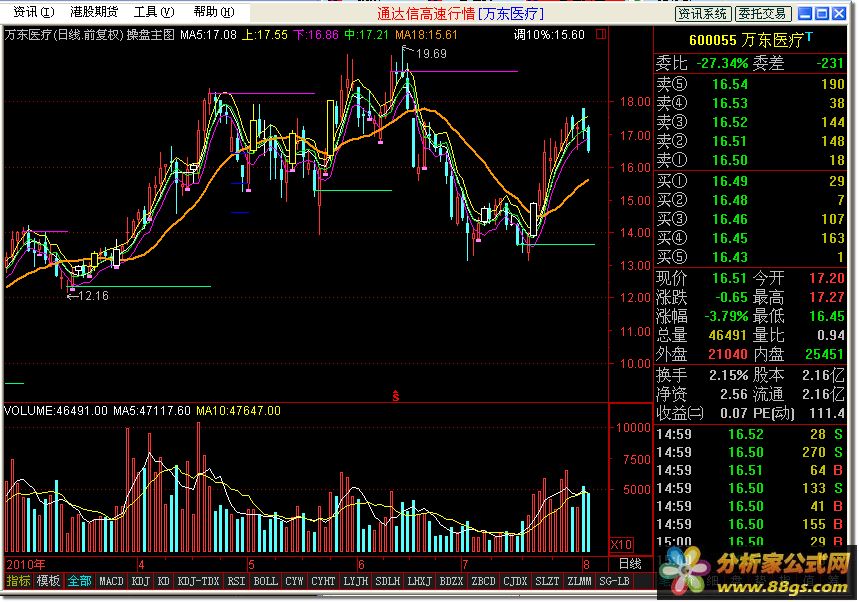The image size is (859, 602).
Task: Click the 卖⑤ price 16.54
Action: [730, 84]
